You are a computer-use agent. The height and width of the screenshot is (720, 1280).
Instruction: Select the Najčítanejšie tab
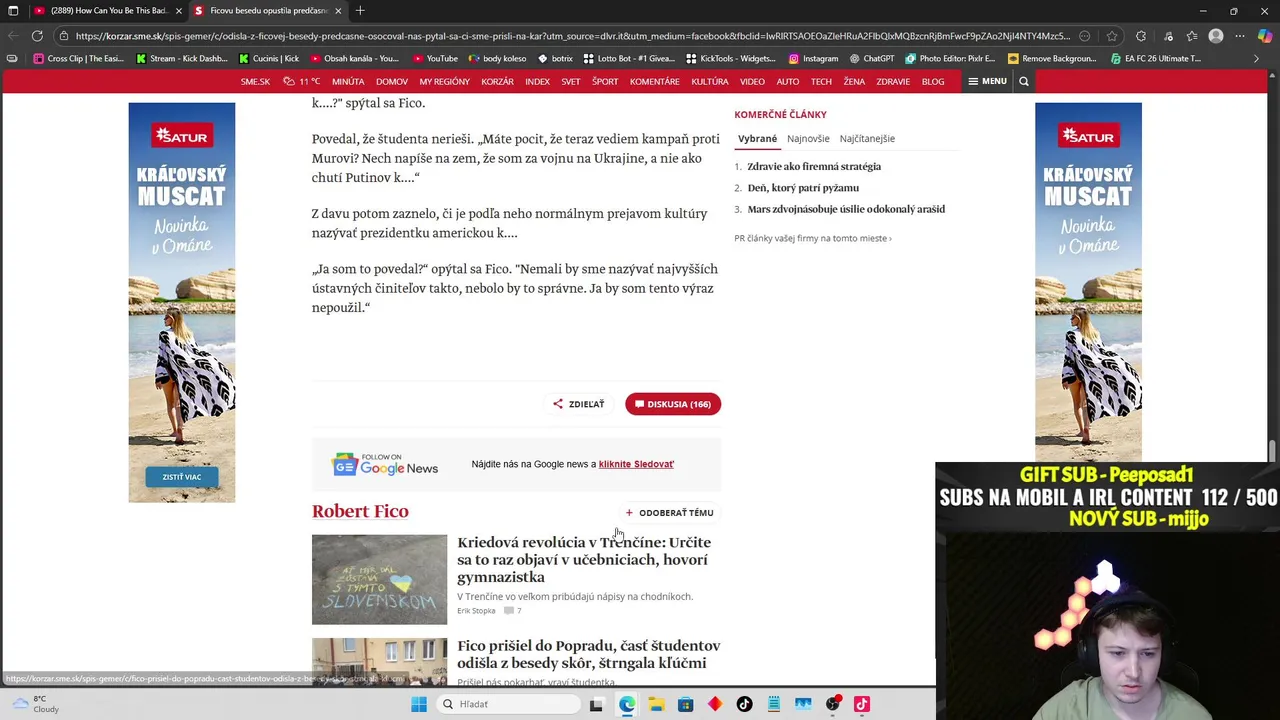[867, 139]
